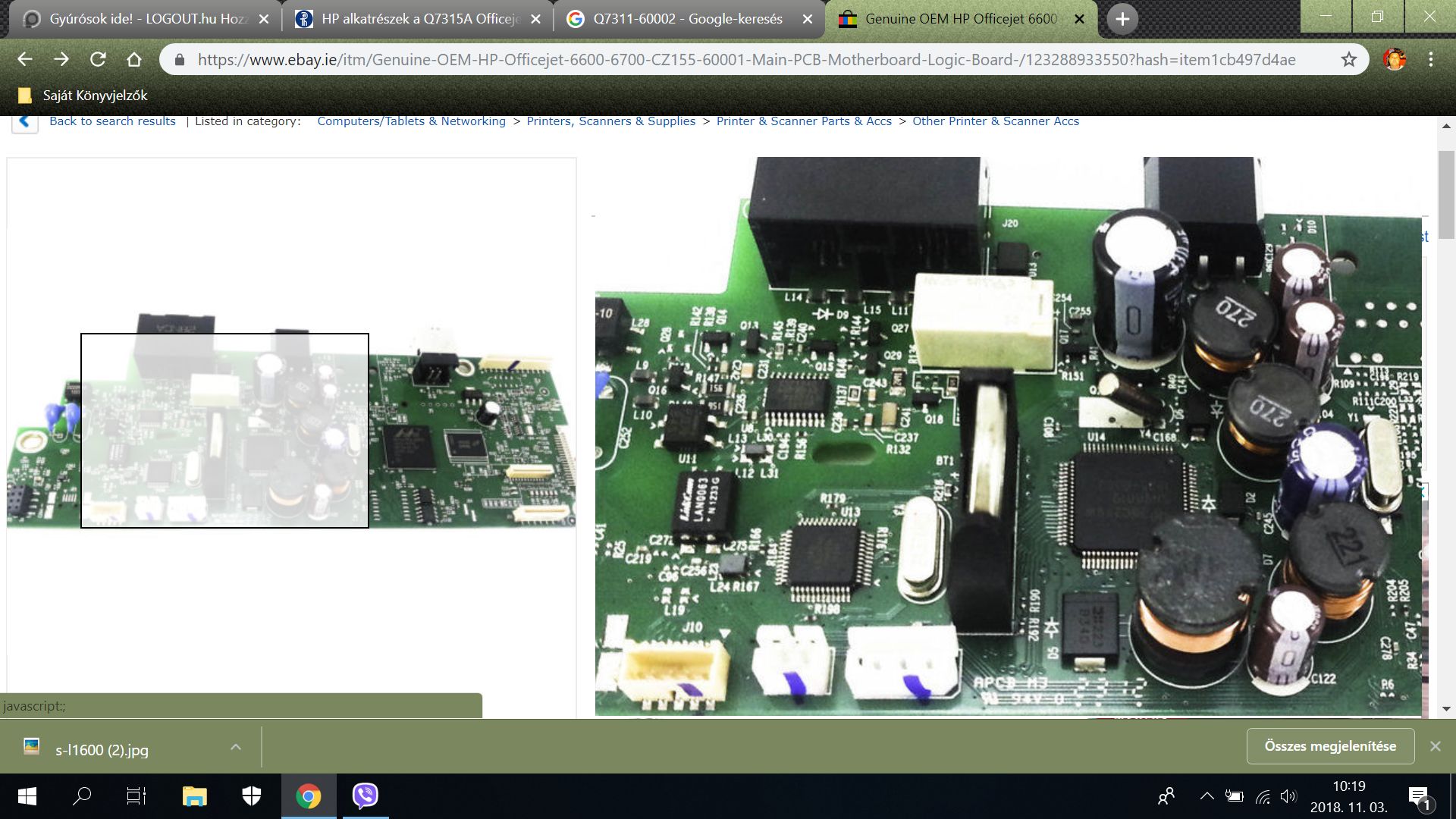1456x819 pixels.
Task: Expand options for s-l1600 (2).jpg download
Action: 236,748
